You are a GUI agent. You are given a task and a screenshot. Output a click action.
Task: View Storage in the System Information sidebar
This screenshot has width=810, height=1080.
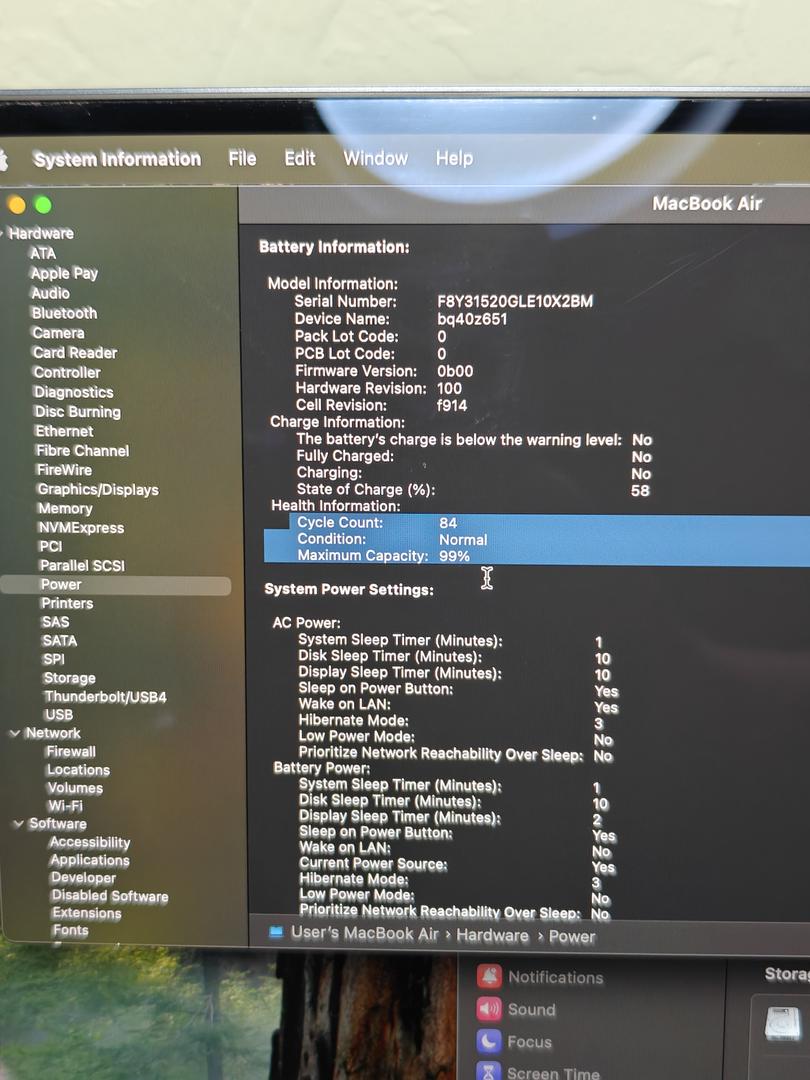pos(70,678)
